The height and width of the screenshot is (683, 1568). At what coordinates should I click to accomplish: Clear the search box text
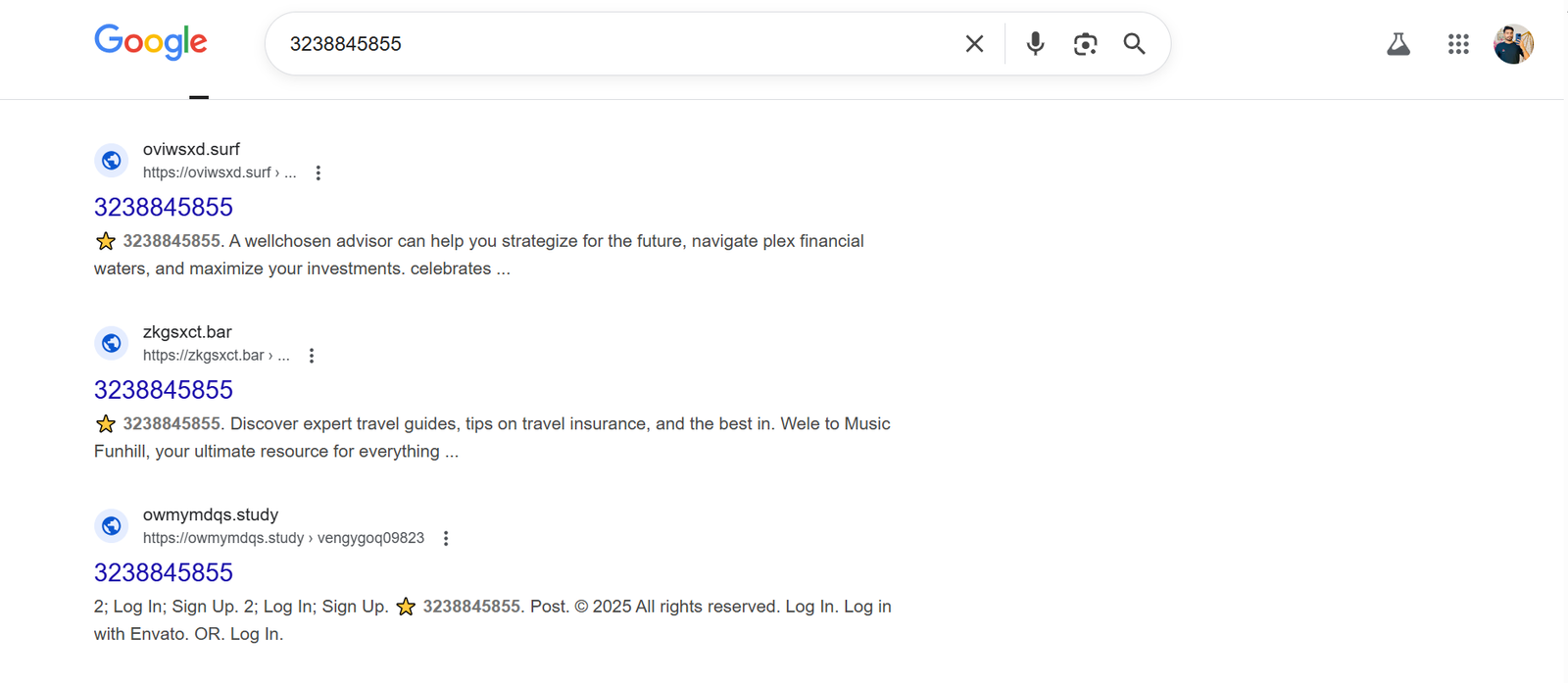pos(974,44)
